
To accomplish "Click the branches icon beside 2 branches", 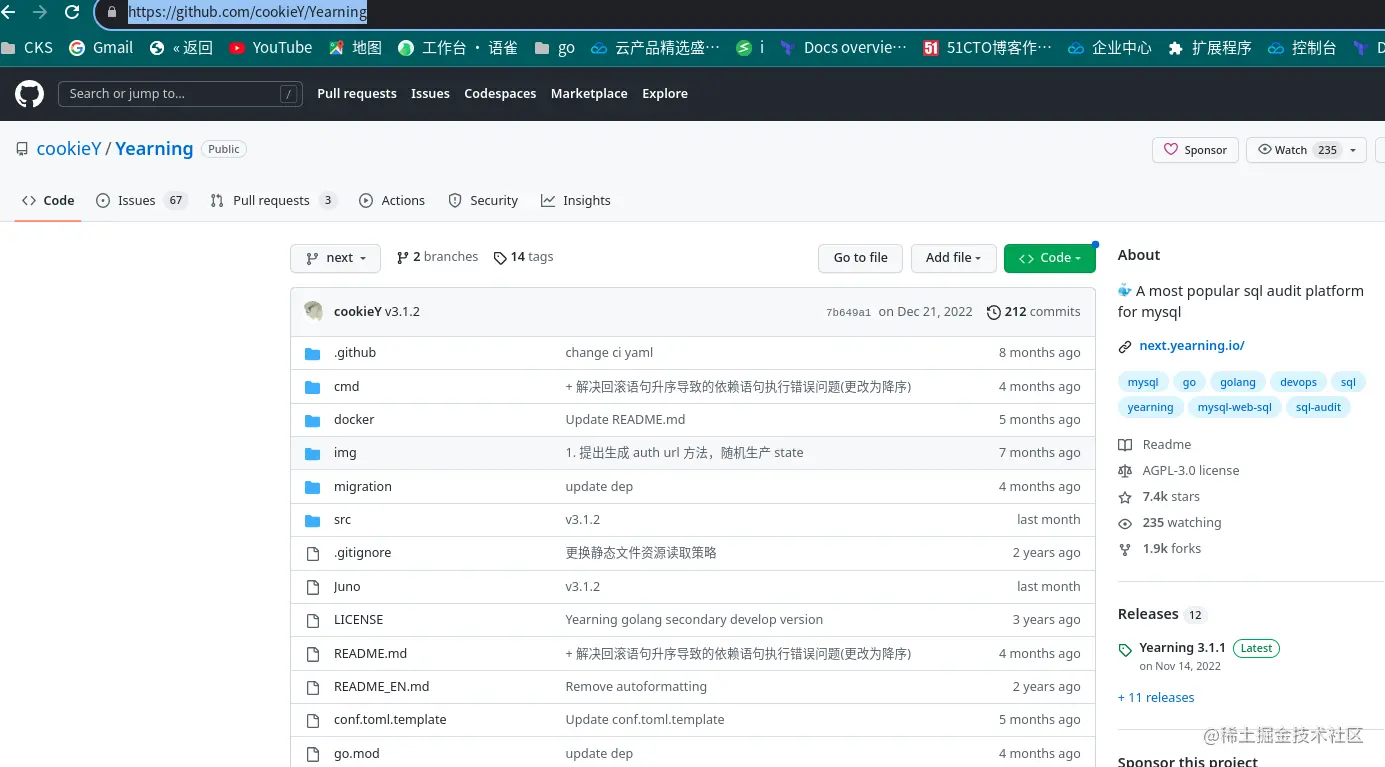I will tap(402, 258).
